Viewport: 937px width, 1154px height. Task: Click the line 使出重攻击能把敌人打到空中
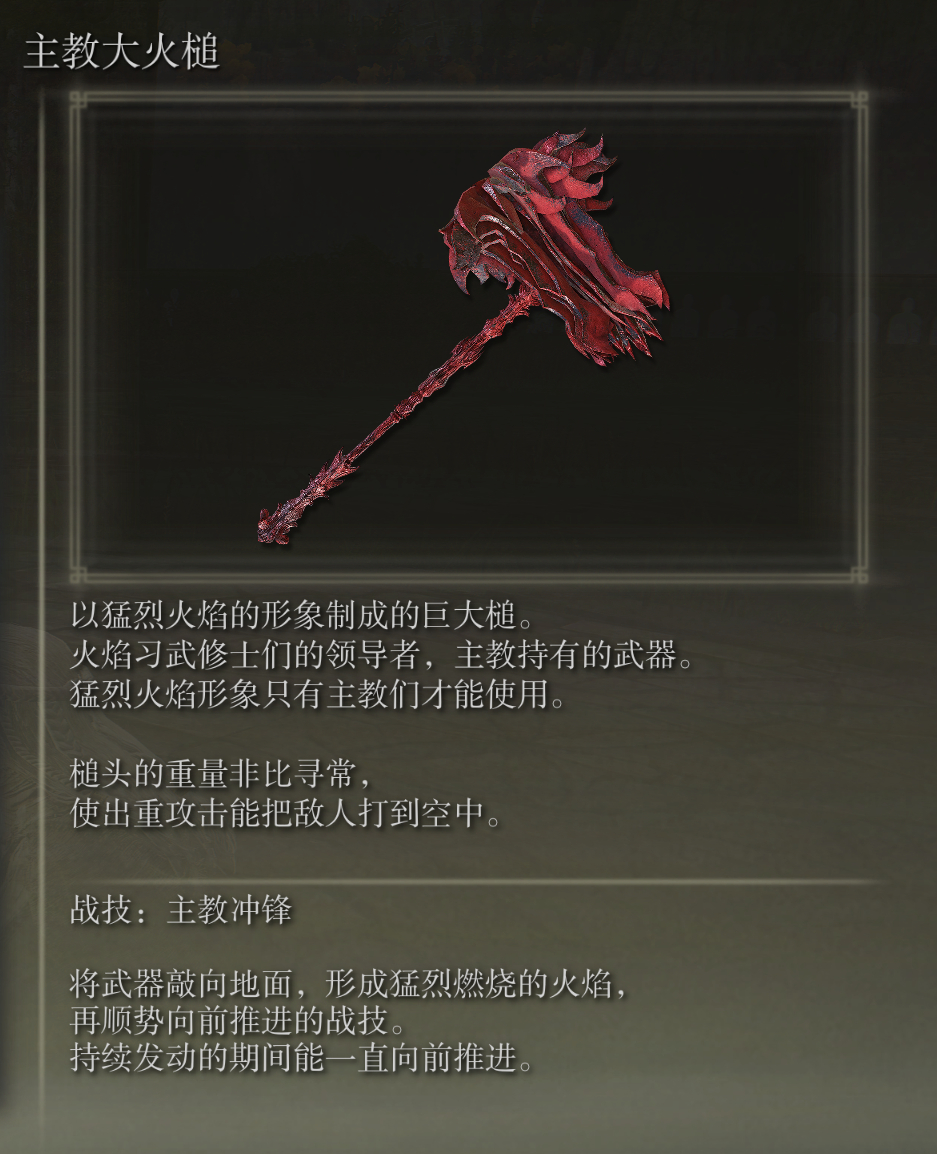click(x=286, y=814)
